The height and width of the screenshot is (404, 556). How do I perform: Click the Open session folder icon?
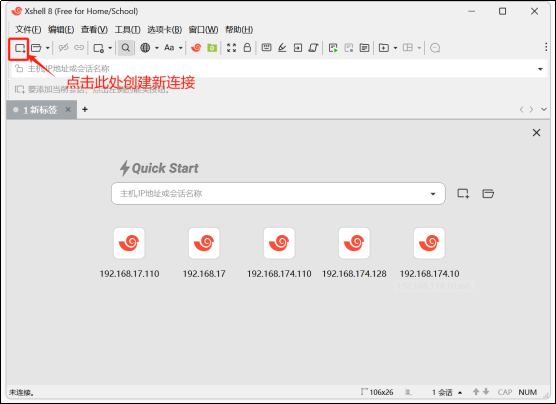coord(36,48)
